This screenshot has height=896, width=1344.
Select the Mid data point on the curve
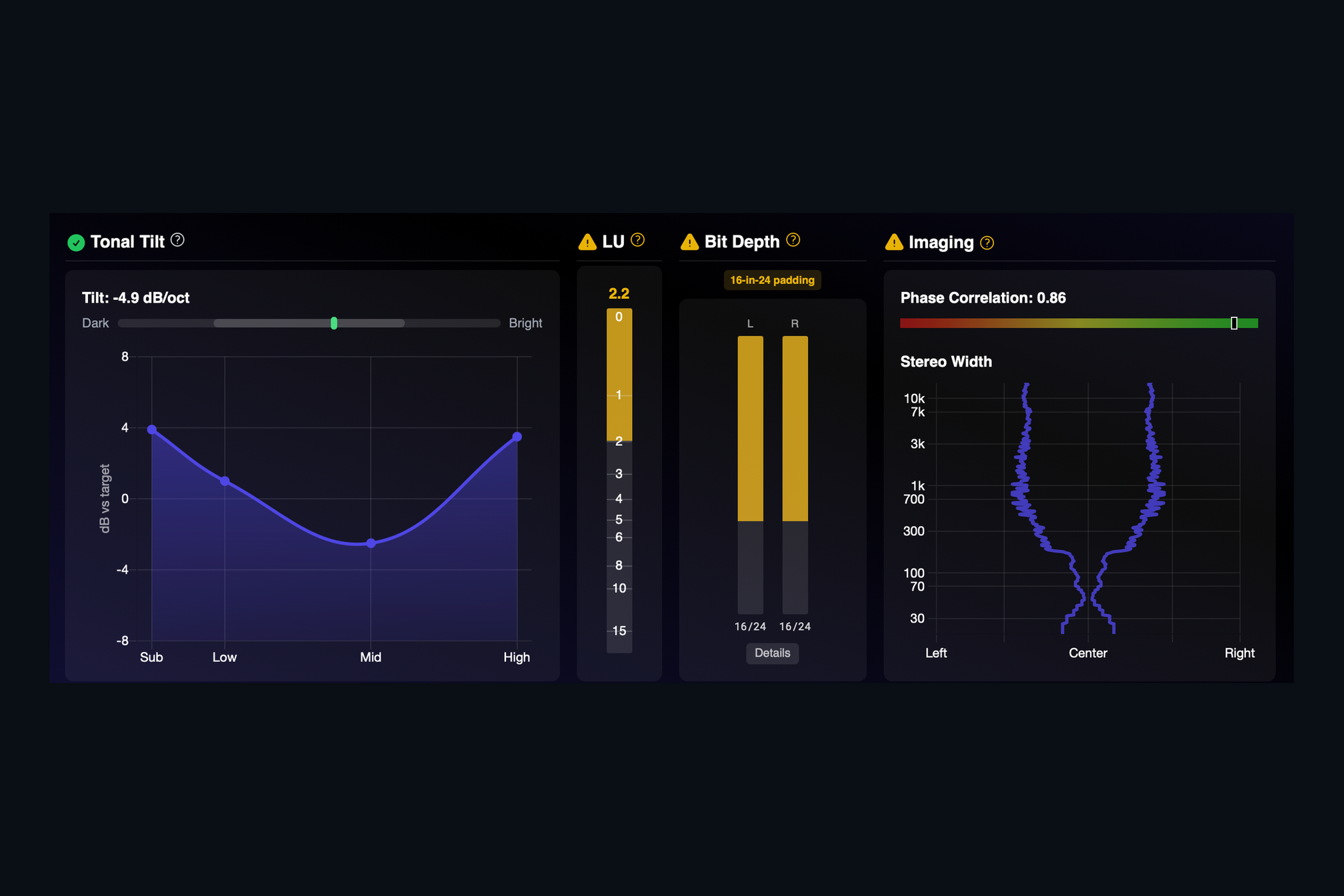coord(371,543)
